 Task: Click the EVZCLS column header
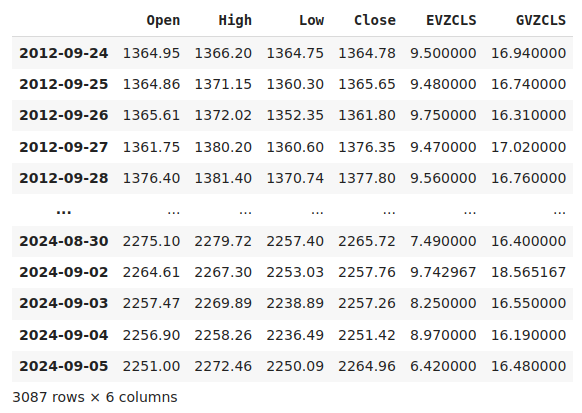(x=451, y=20)
